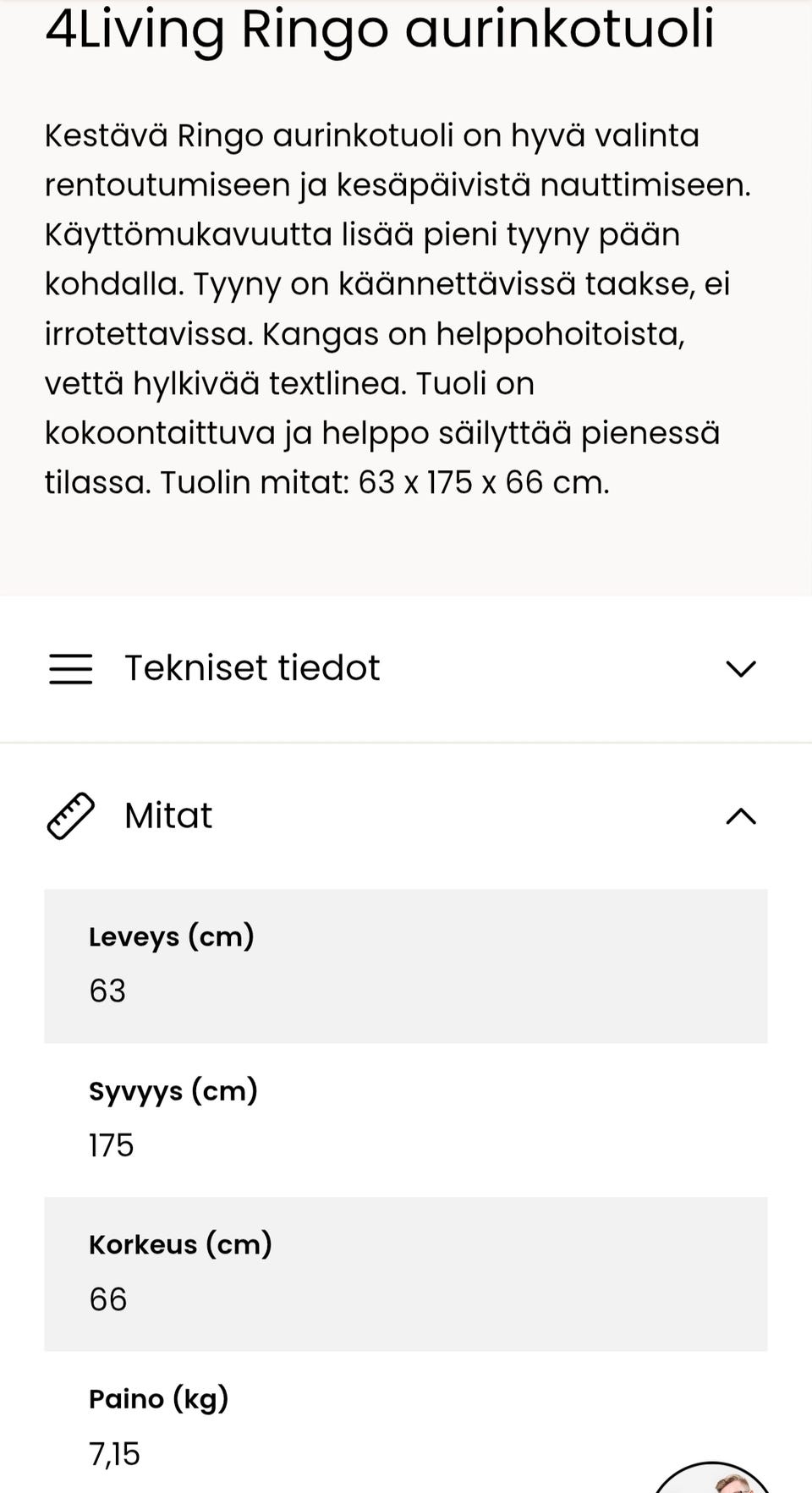812x1493 pixels.
Task: Select the Korkeus (cm) row
Action: point(406,1273)
